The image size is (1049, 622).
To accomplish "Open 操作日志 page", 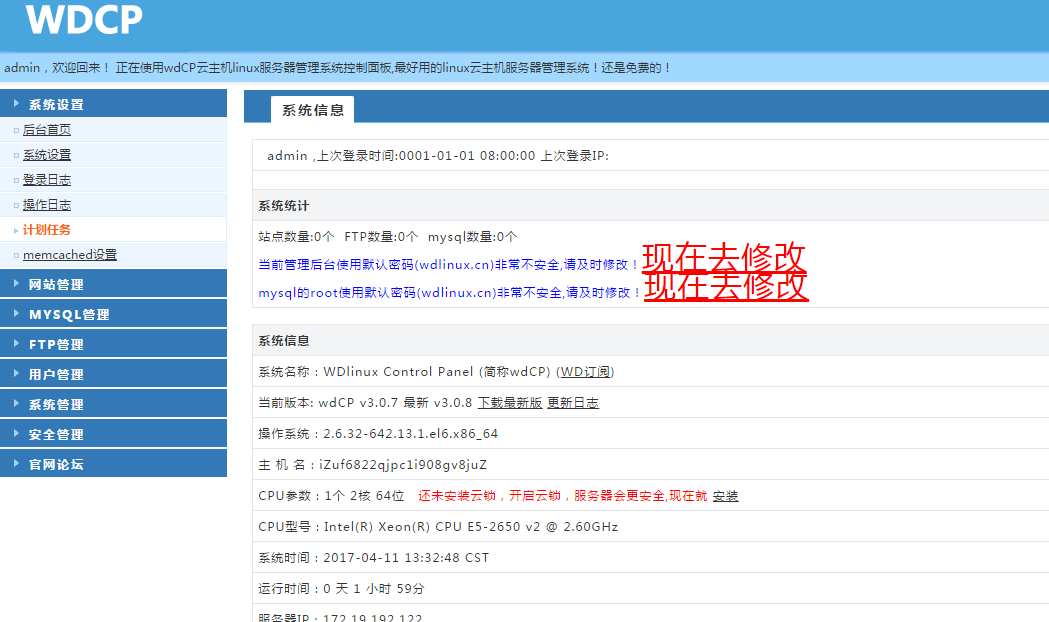I will (47, 205).
